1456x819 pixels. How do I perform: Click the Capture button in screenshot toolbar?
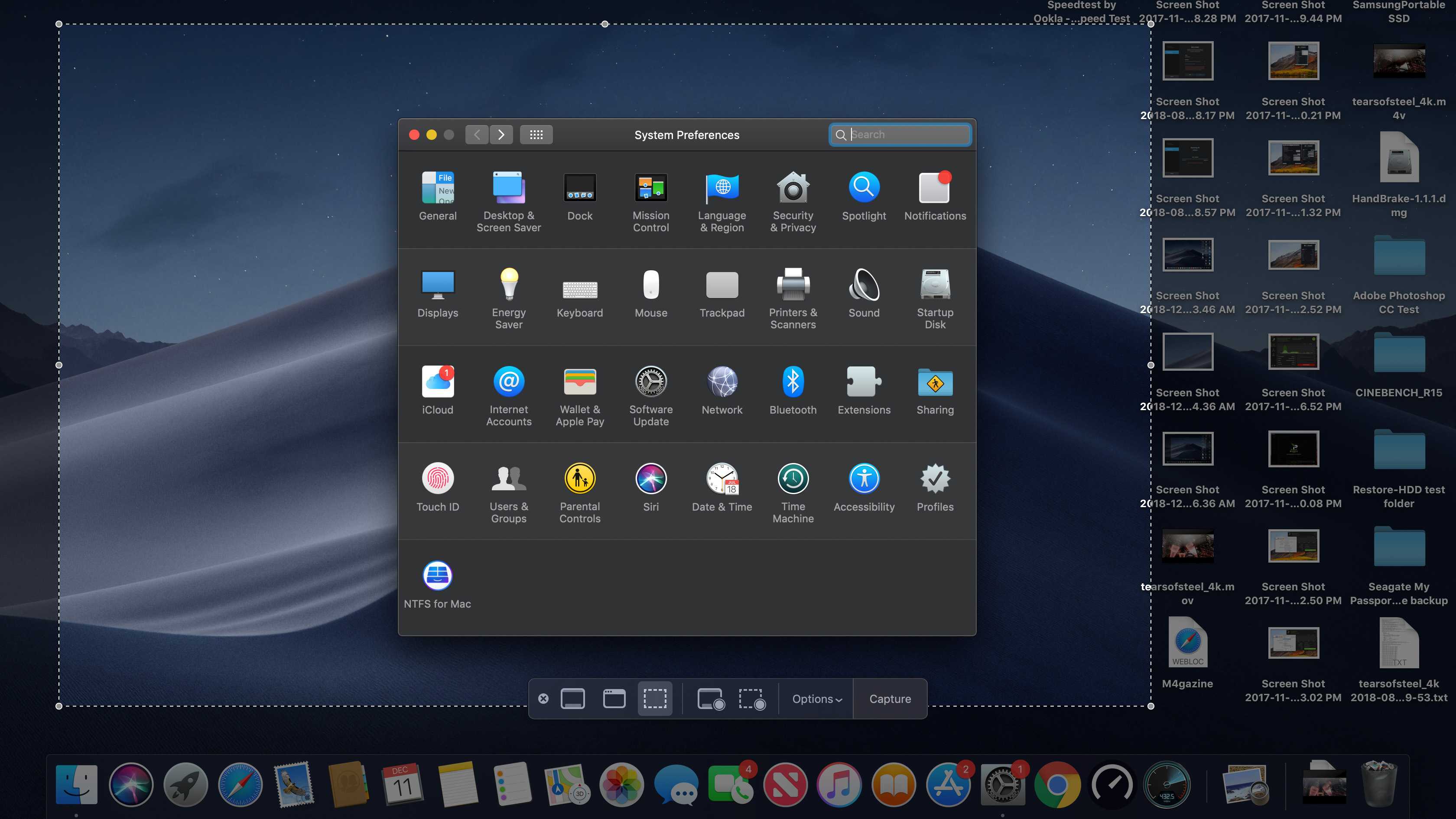pos(889,698)
